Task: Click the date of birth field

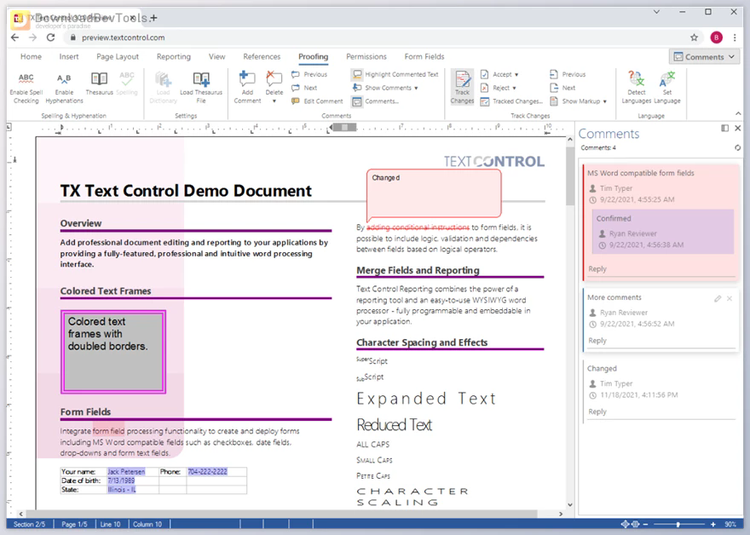Action: pos(121,480)
